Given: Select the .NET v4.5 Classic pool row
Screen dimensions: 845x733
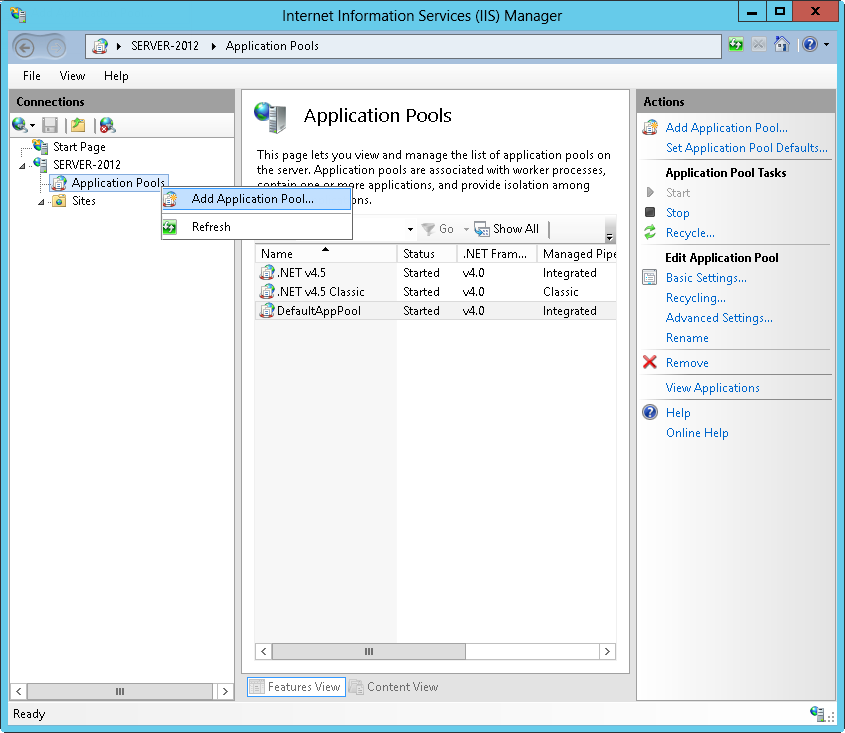Looking at the screenshot, I should click(x=435, y=292).
